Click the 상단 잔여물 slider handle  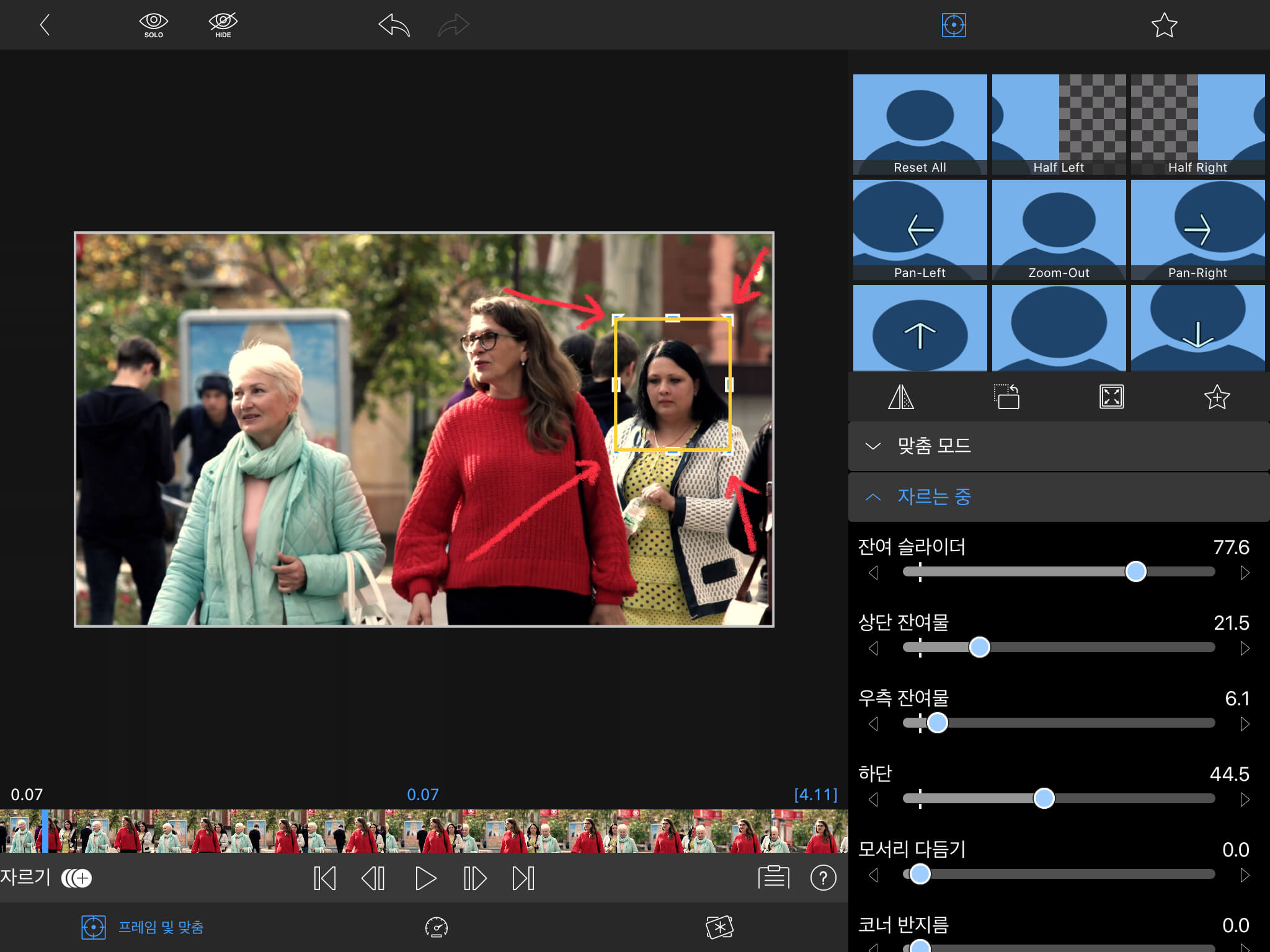click(x=979, y=647)
